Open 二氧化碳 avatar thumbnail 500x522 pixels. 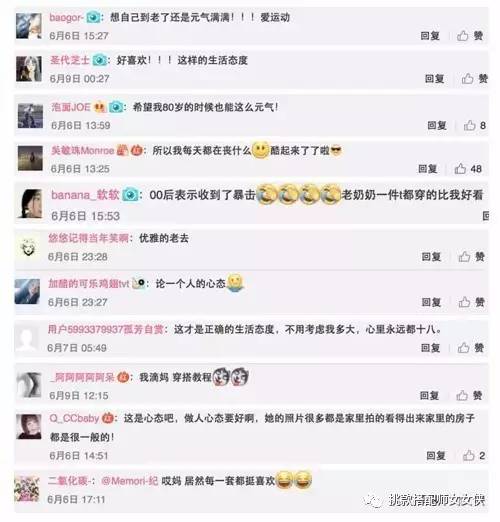(27, 489)
